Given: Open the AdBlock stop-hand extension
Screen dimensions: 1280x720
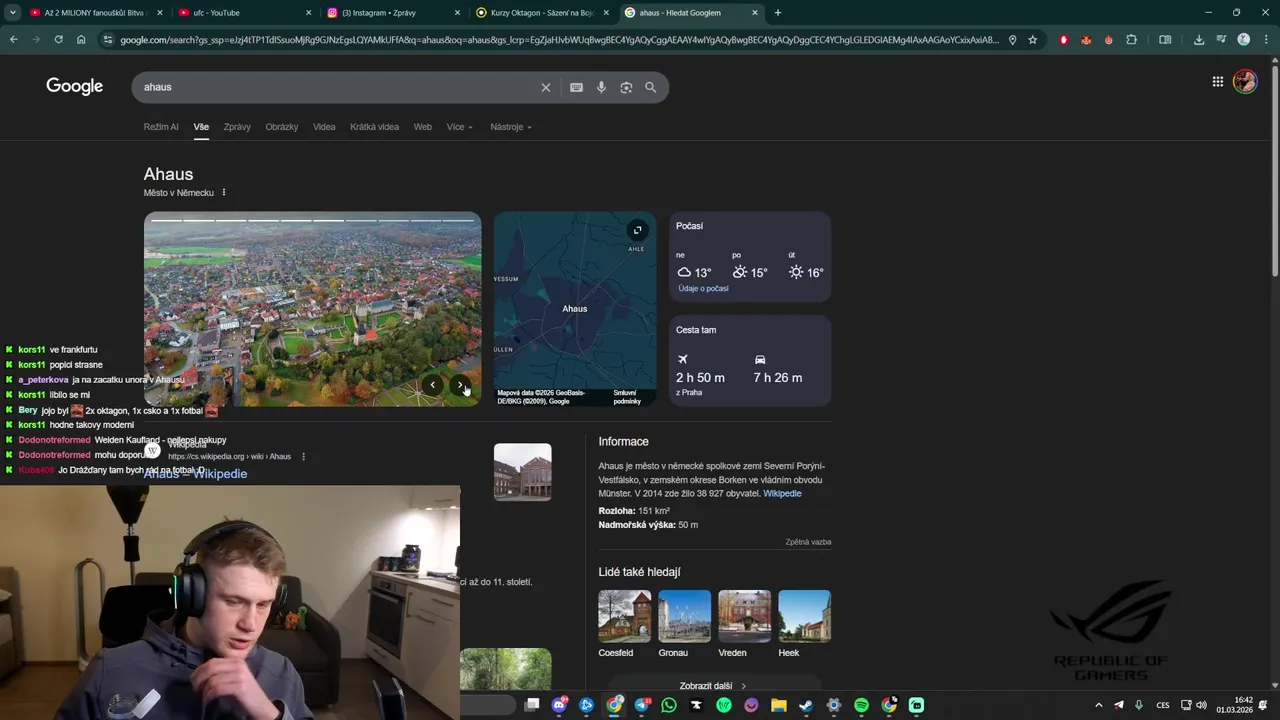Looking at the screenshot, I should (x=1063, y=40).
